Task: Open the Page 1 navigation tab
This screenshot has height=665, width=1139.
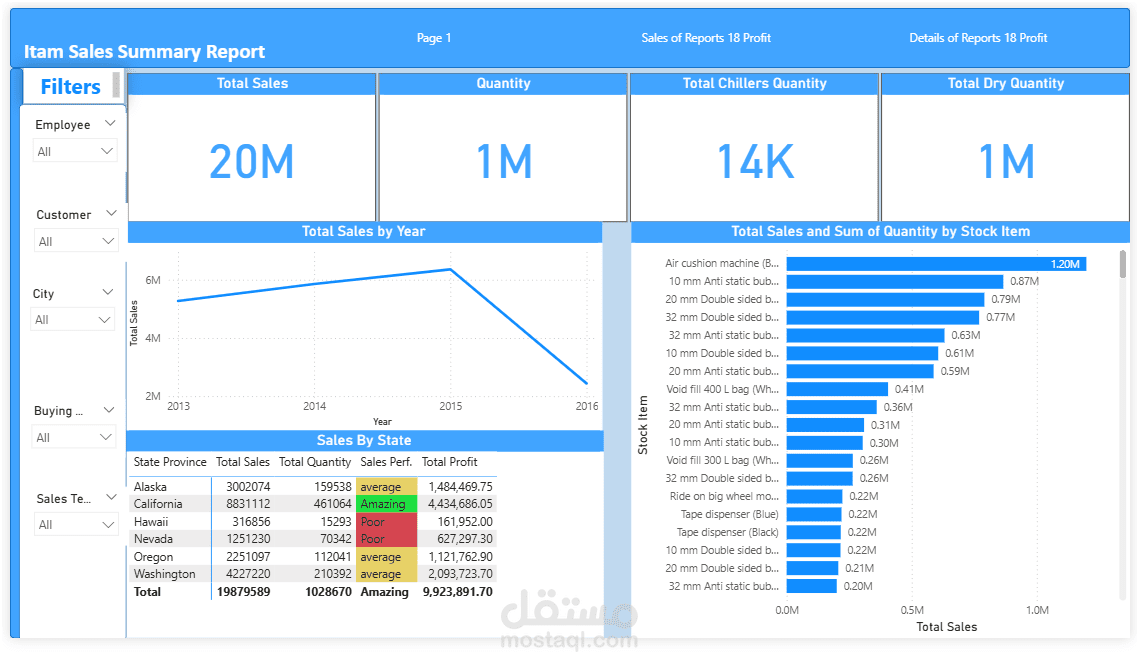Action: (x=434, y=38)
